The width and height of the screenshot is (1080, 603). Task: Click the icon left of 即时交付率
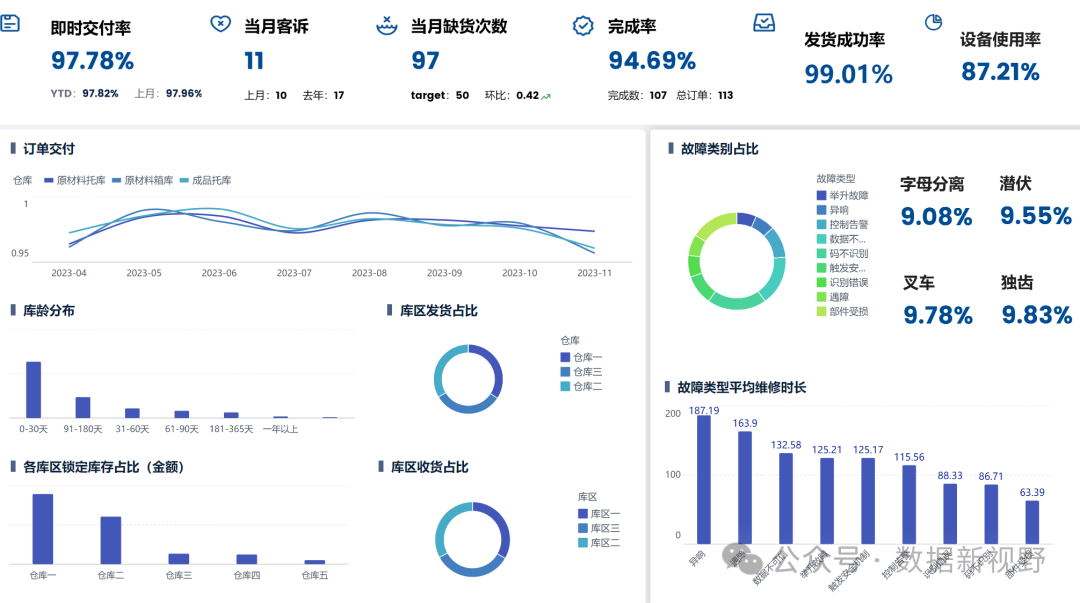coord(10,23)
